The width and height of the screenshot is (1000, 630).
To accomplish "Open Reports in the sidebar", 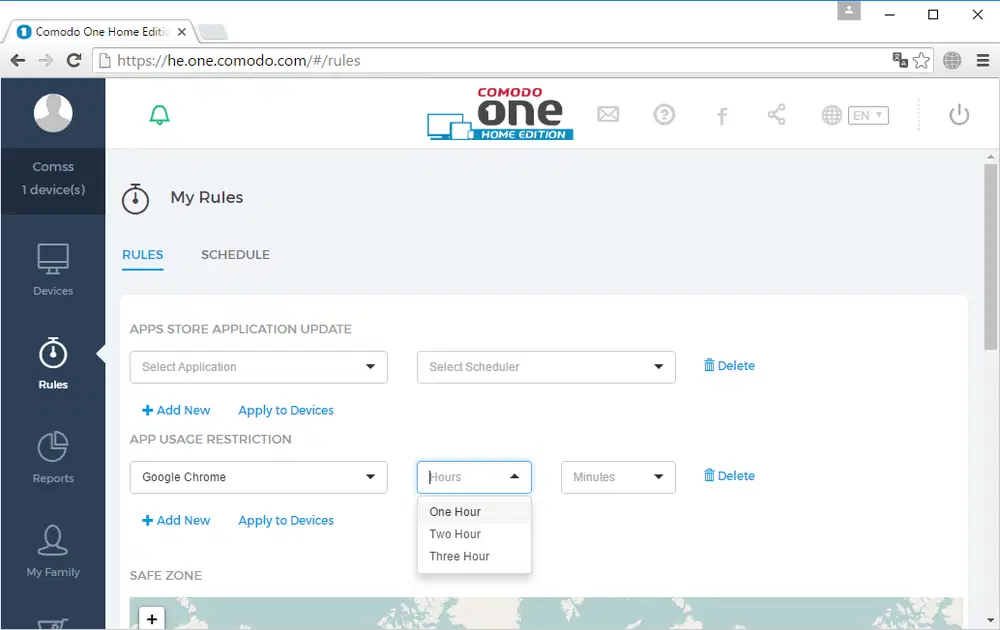I will tap(53, 457).
